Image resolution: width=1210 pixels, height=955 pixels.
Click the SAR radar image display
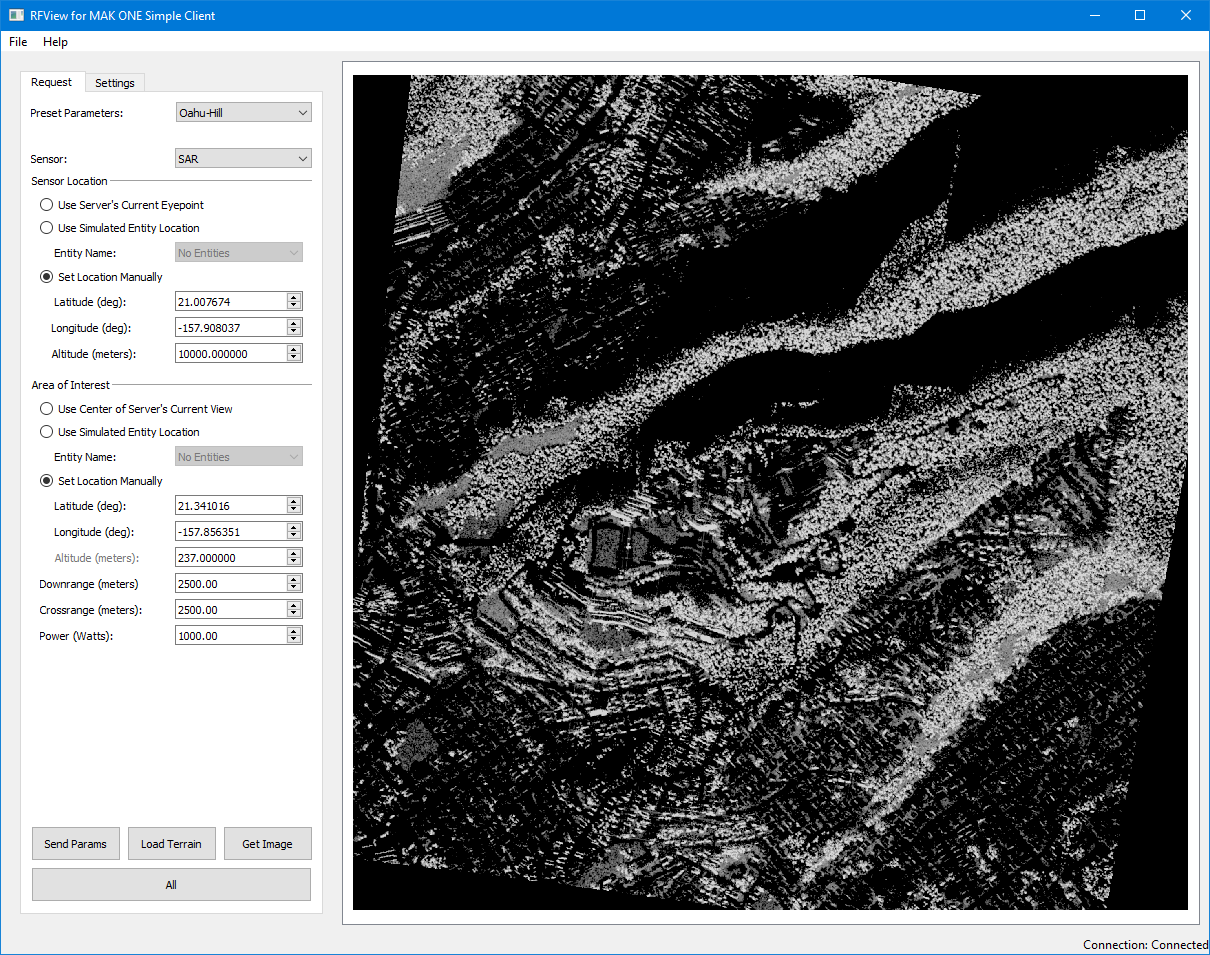[x=770, y=492]
